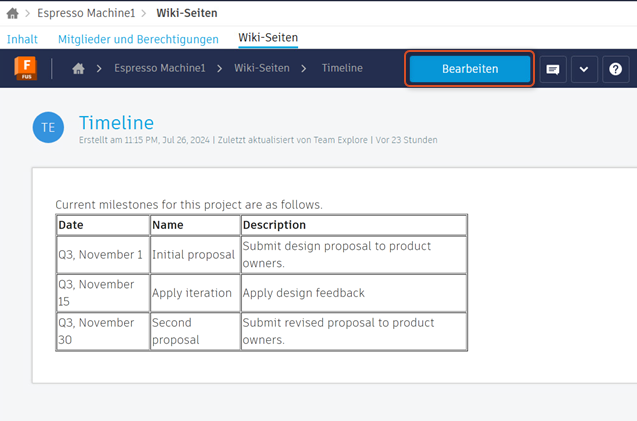Click the Date column header cell
The image size is (637, 421).
[103, 225]
